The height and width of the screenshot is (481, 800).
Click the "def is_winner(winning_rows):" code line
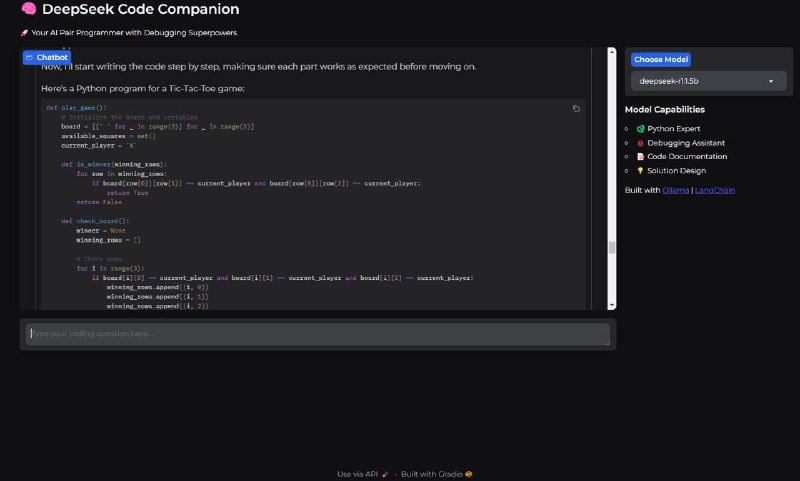click(x=114, y=164)
